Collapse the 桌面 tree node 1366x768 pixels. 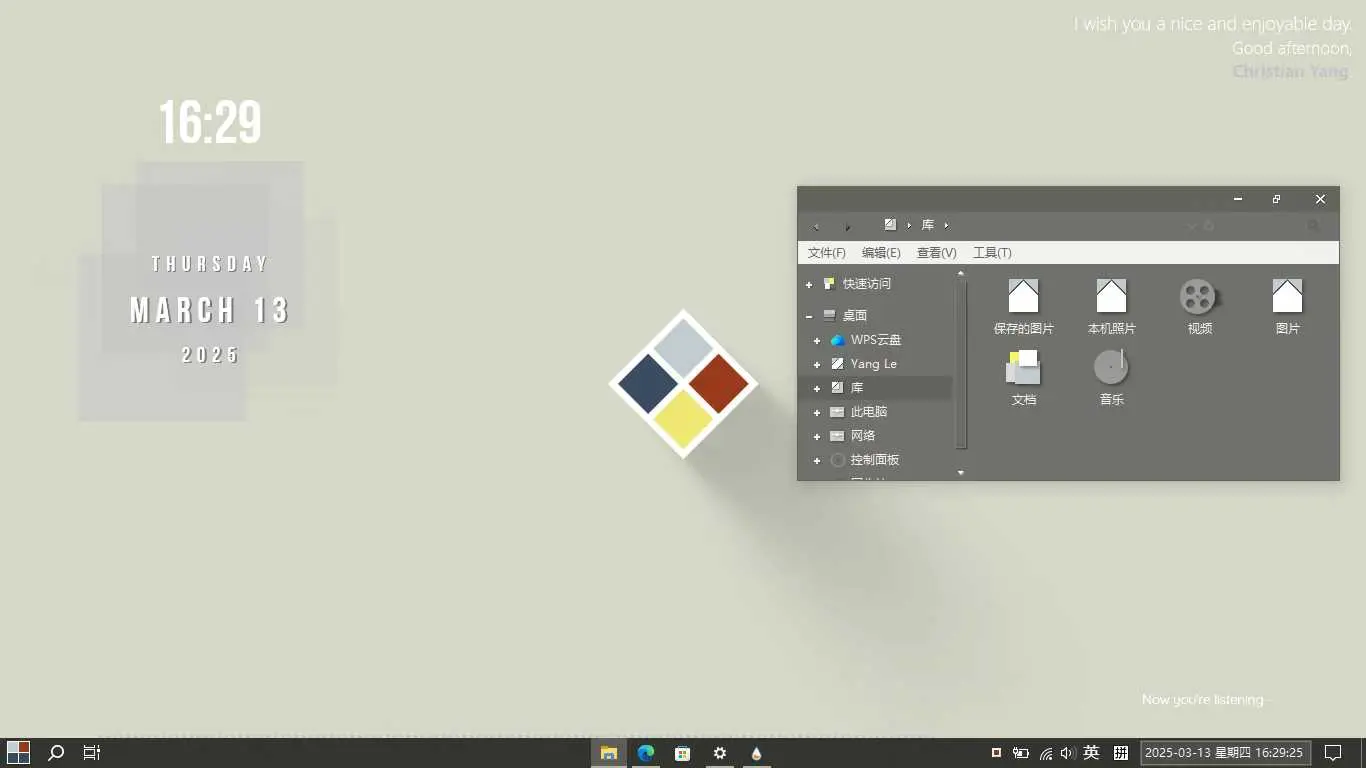[809, 316]
